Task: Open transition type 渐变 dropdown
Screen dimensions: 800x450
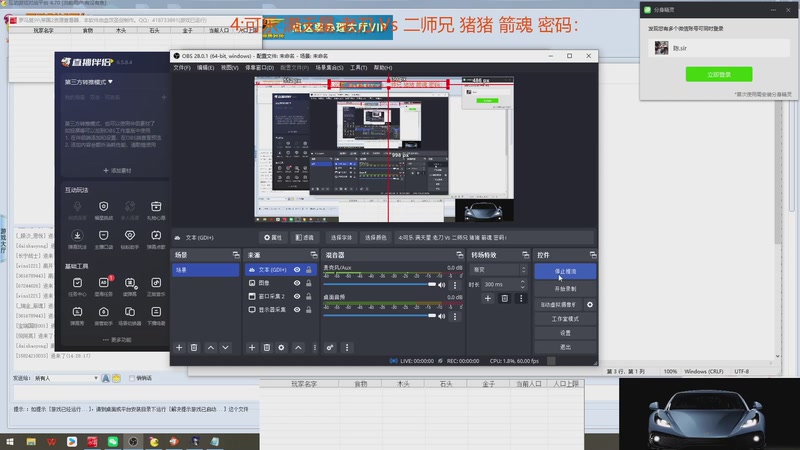Action: point(498,269)
